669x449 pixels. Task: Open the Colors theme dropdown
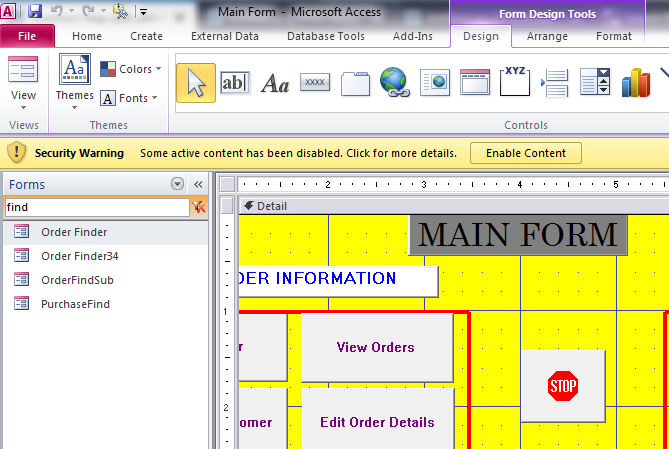131,69
